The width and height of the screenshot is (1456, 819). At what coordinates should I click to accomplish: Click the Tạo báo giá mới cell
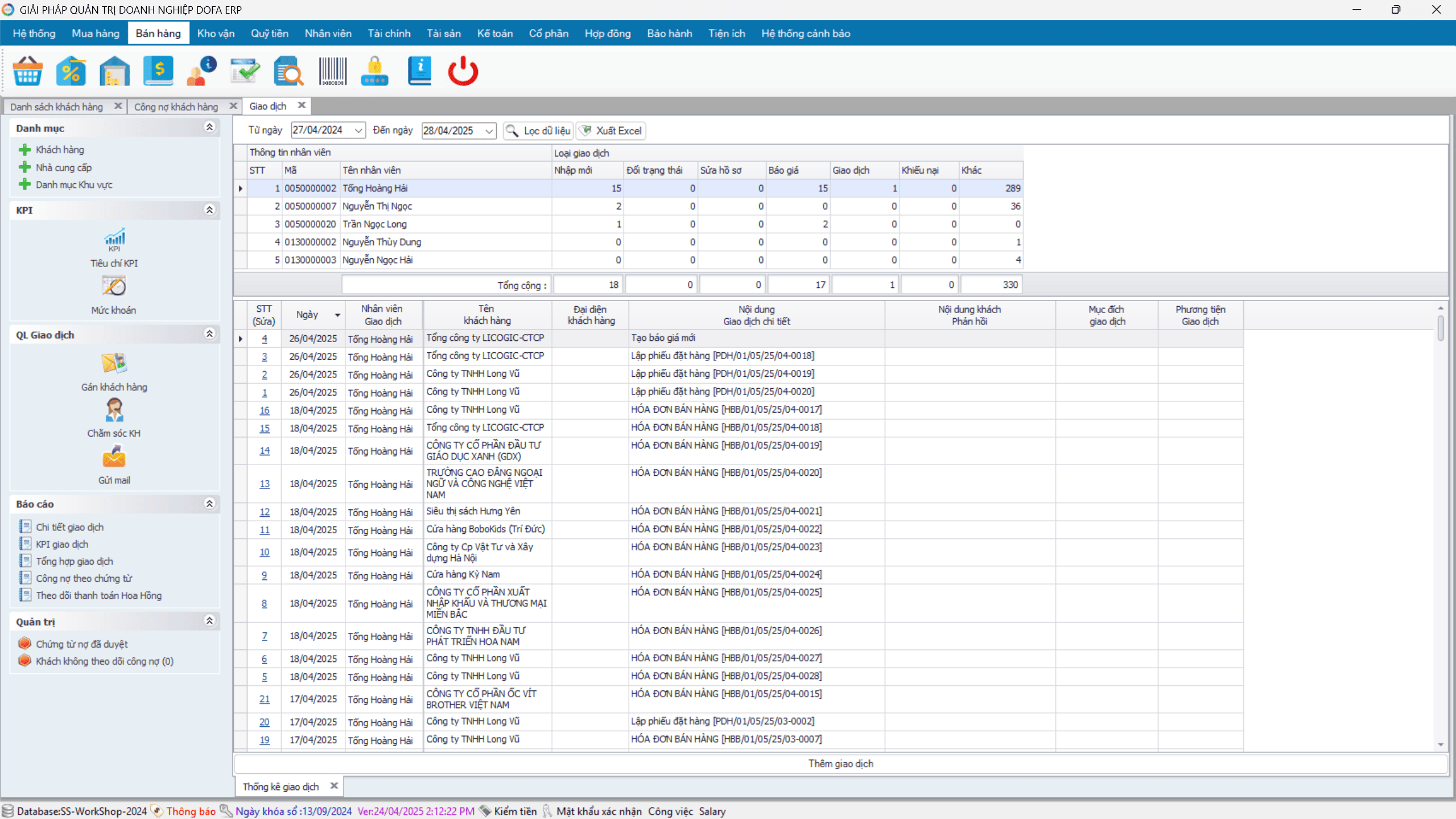[x=756, y=338]
